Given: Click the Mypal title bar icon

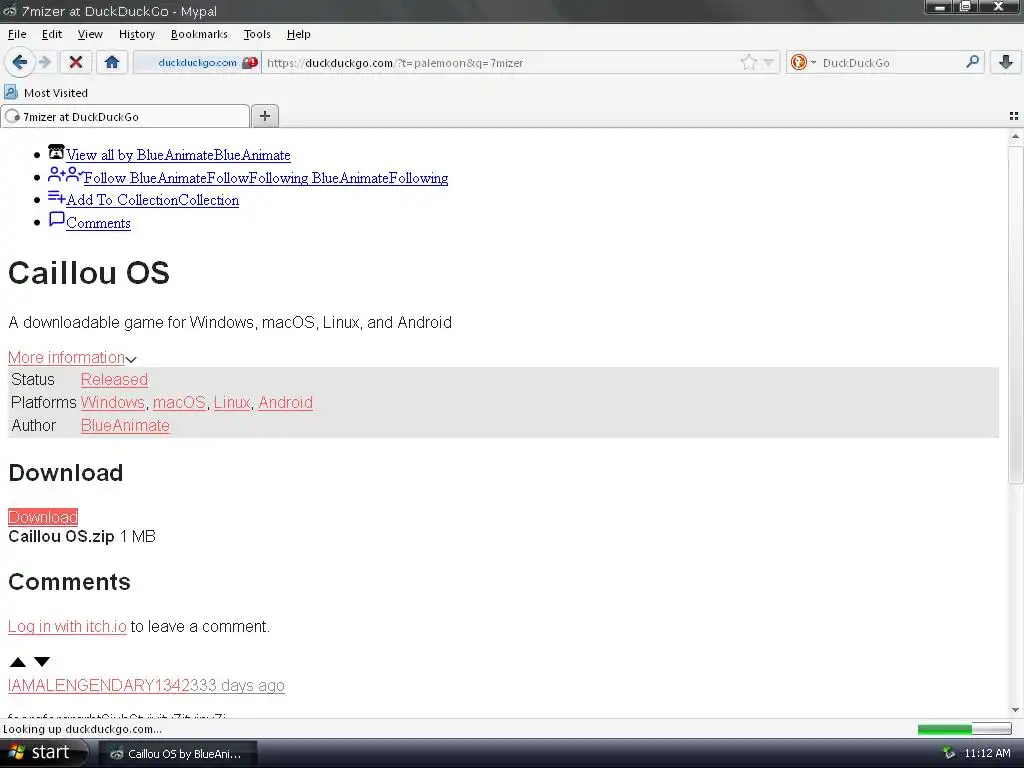Looking at the screenshot, I should (10, 10).
